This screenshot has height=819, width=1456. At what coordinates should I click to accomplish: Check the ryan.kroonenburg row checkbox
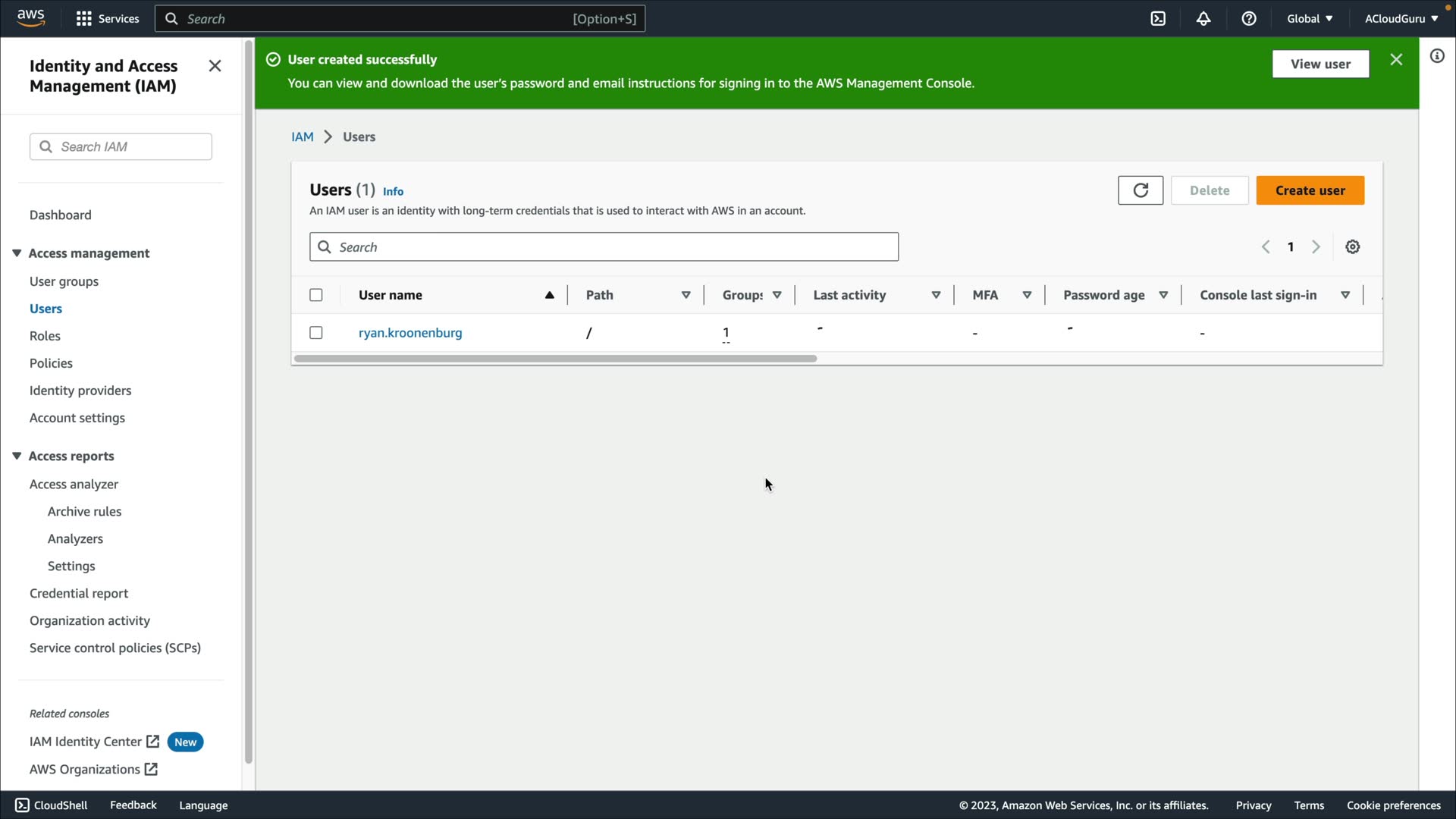316,333
